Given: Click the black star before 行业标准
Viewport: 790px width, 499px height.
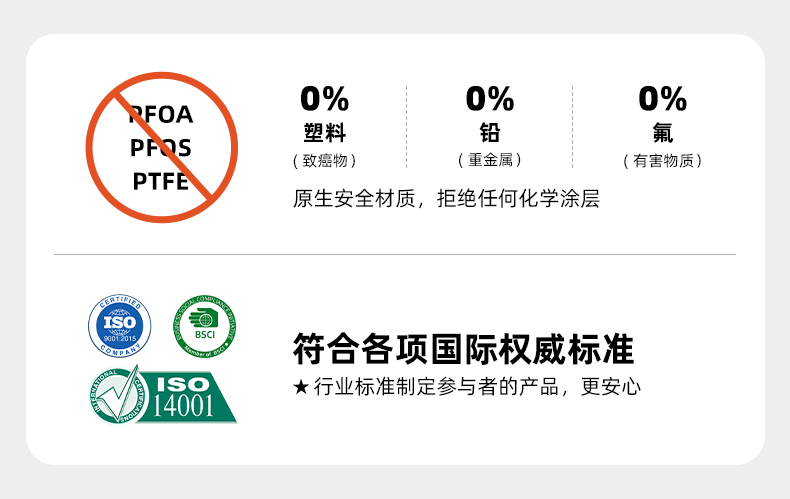Looking at the screenshot, I should click(300, 387).
